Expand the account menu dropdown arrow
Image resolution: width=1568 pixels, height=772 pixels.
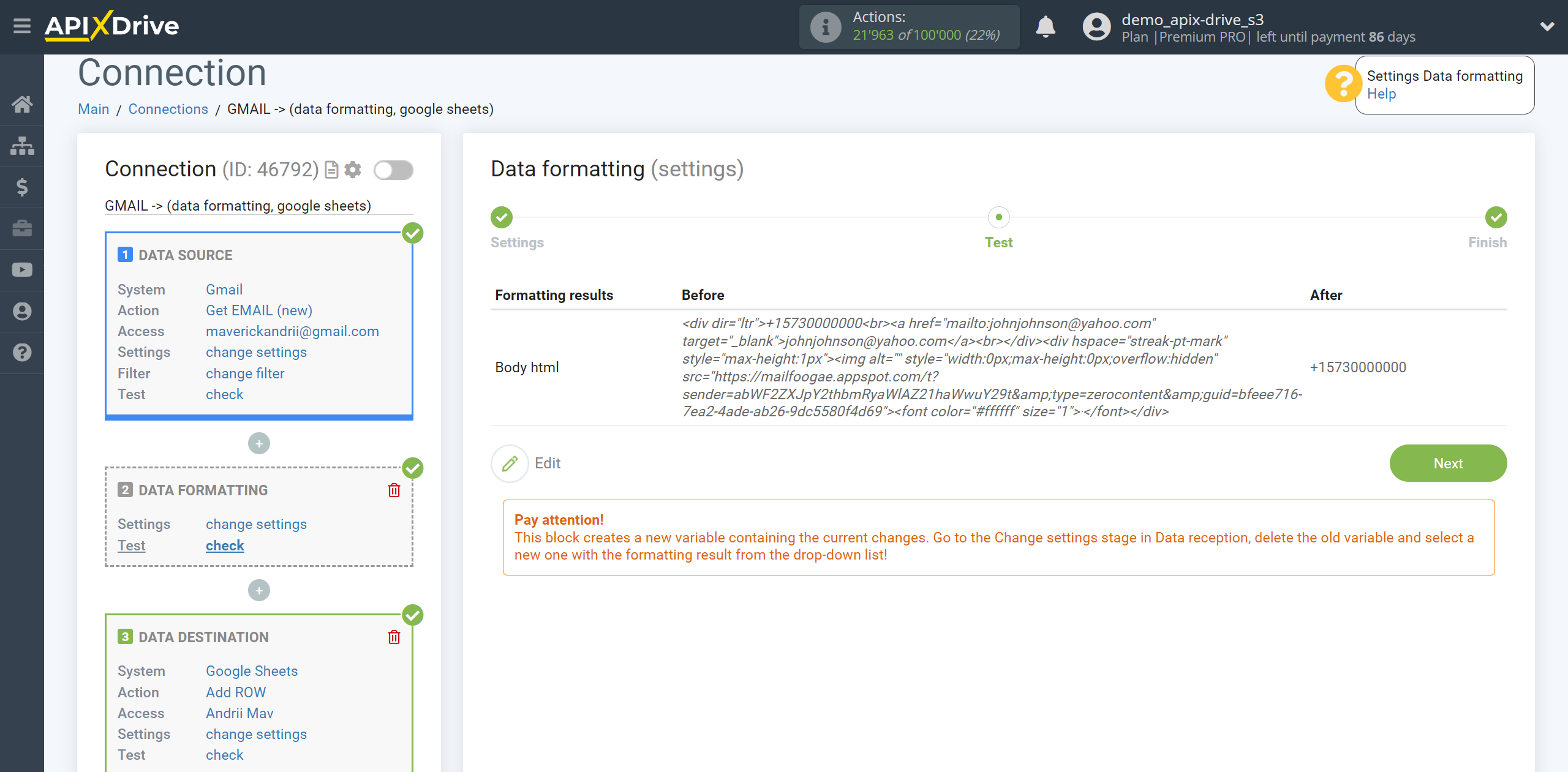pyautogui.click(x=1544, y=27)
